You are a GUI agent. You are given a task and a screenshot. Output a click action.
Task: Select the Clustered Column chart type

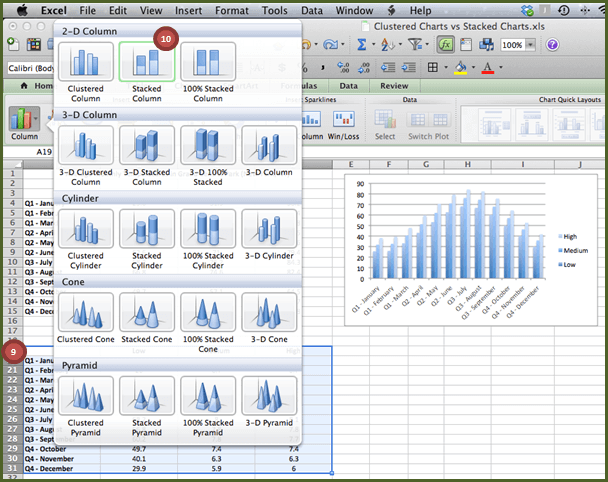pyautogui.click(x=86, y=62)
